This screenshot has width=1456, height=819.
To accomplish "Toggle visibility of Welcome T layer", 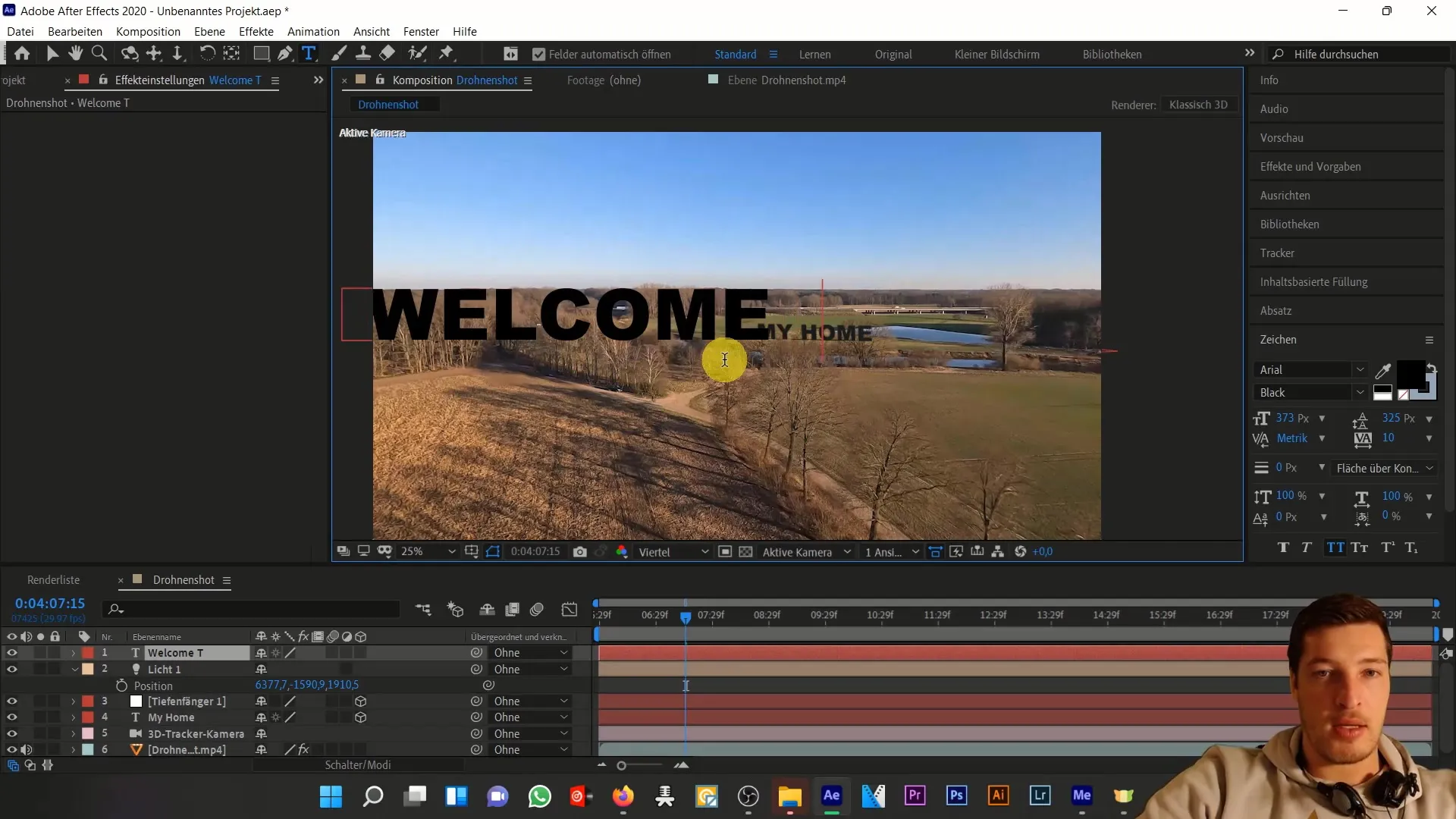I will point(12,653).
